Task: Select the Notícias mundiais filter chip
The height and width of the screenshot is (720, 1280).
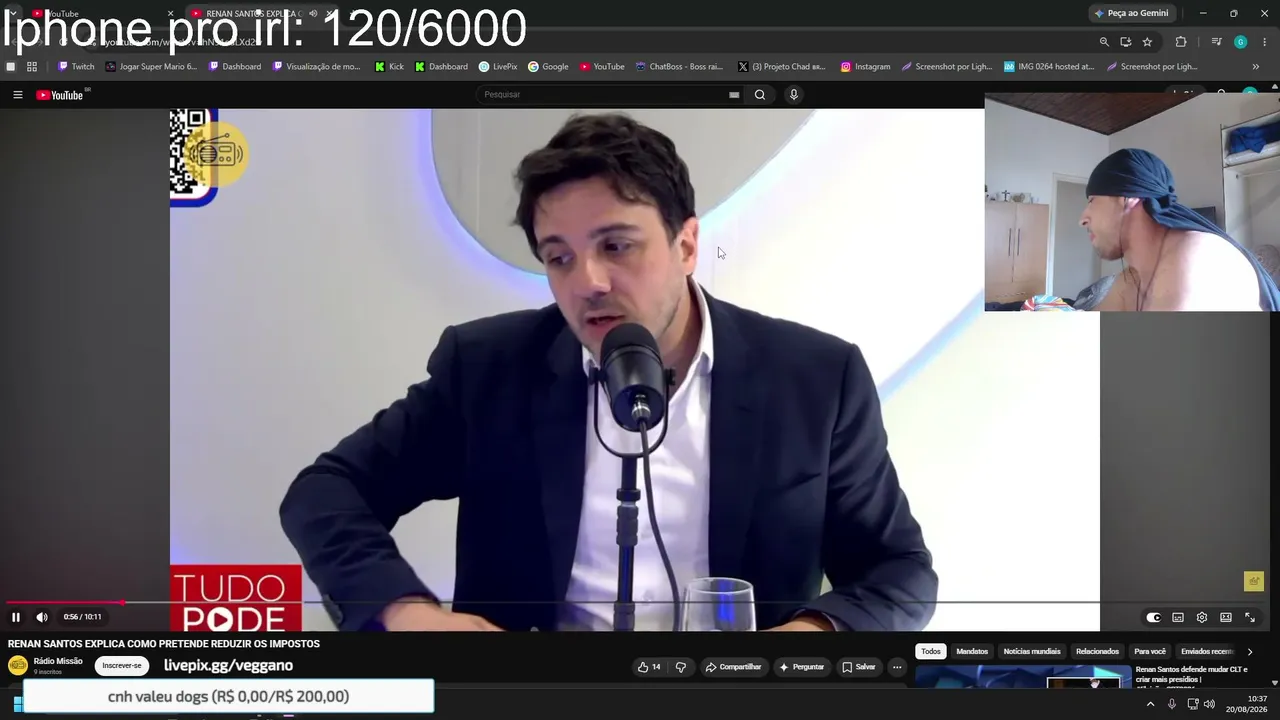Action: click(x=1032, y=652)
